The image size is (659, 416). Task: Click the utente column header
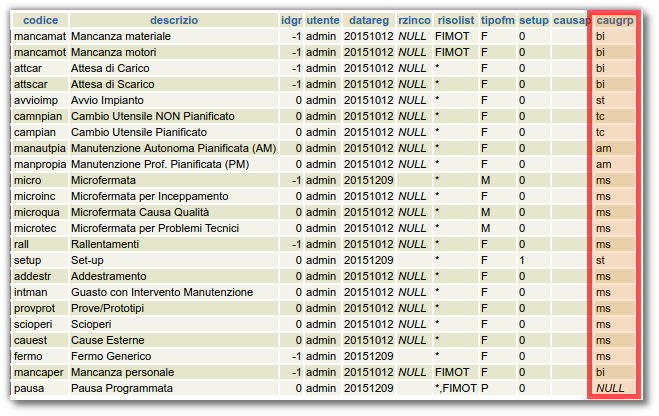(x=322, y=20)
